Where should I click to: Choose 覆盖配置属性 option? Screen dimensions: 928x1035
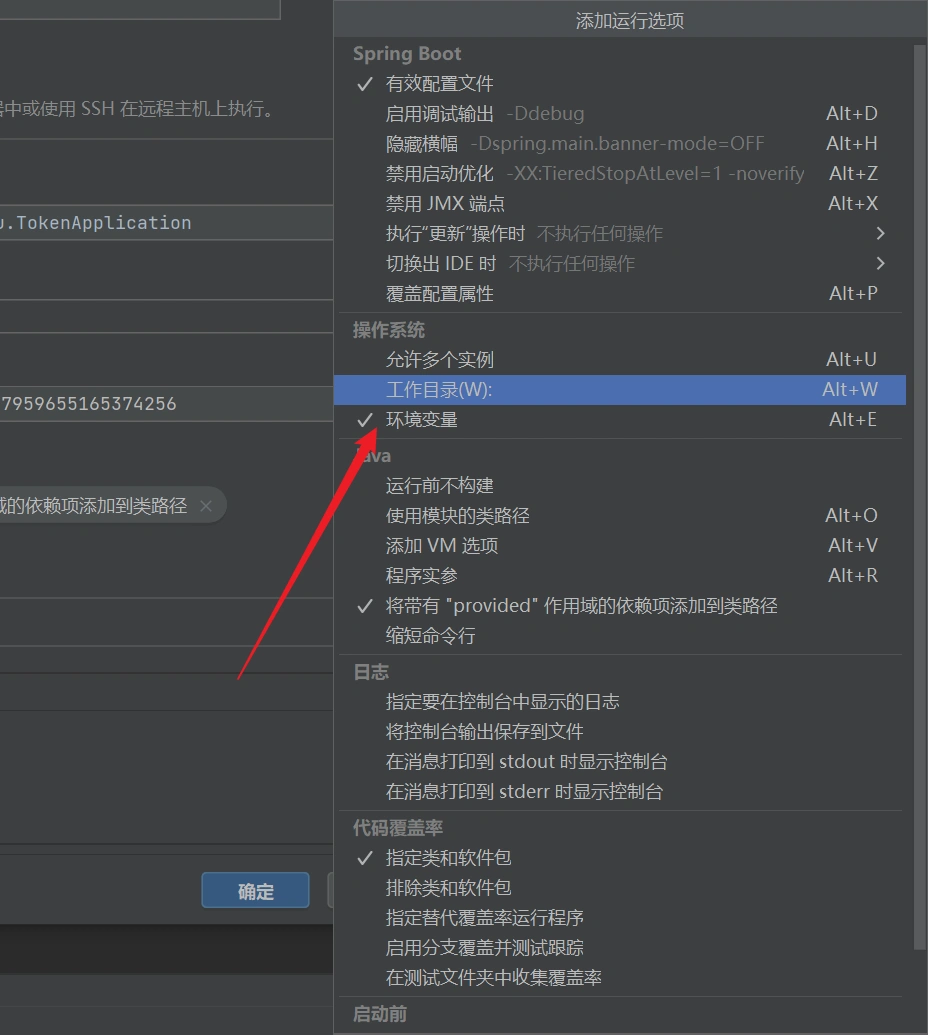pos(439,294)
